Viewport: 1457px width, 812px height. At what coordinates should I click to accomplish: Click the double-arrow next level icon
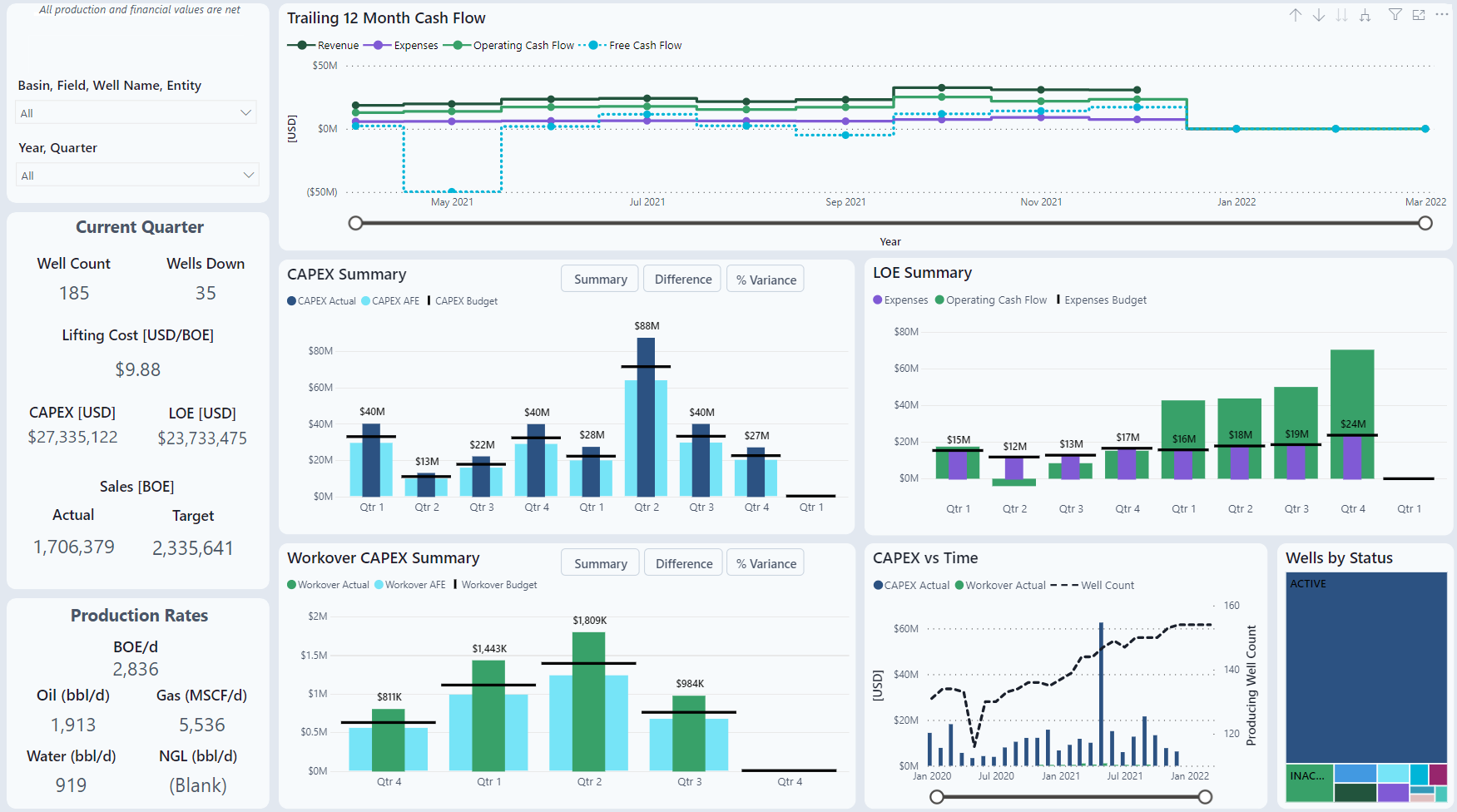tap(1341, 15)
